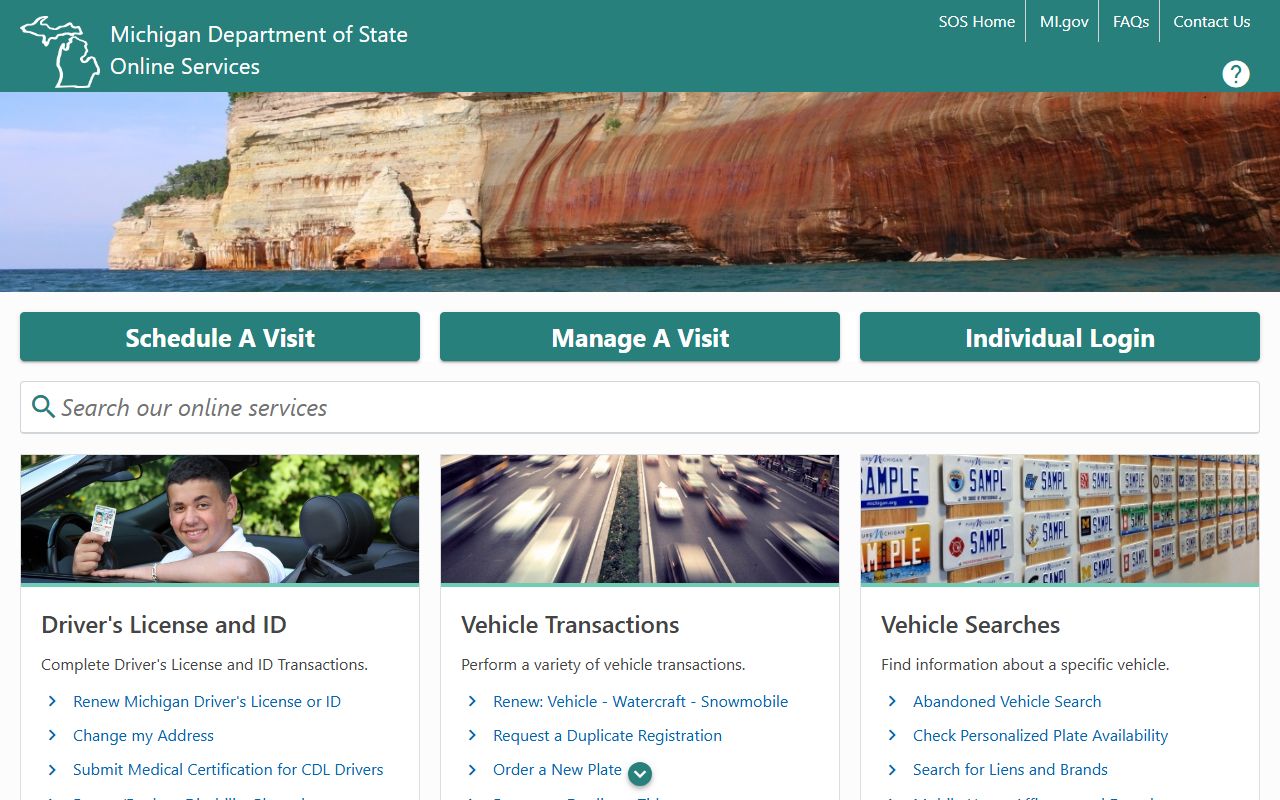Click 'Perform a variety of vehicle transactions.' text
Viewport: 1280px width, 800px height.
603,664
